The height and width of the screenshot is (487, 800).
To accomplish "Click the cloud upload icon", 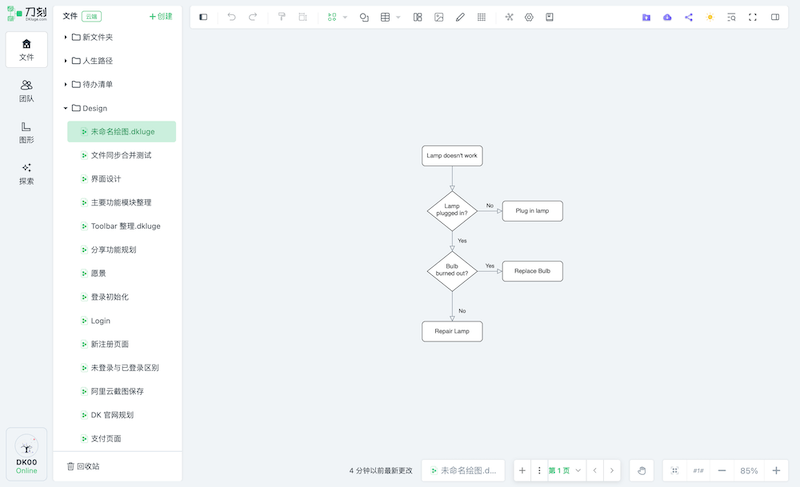I will pyautogui.click(x=667, y=17).
